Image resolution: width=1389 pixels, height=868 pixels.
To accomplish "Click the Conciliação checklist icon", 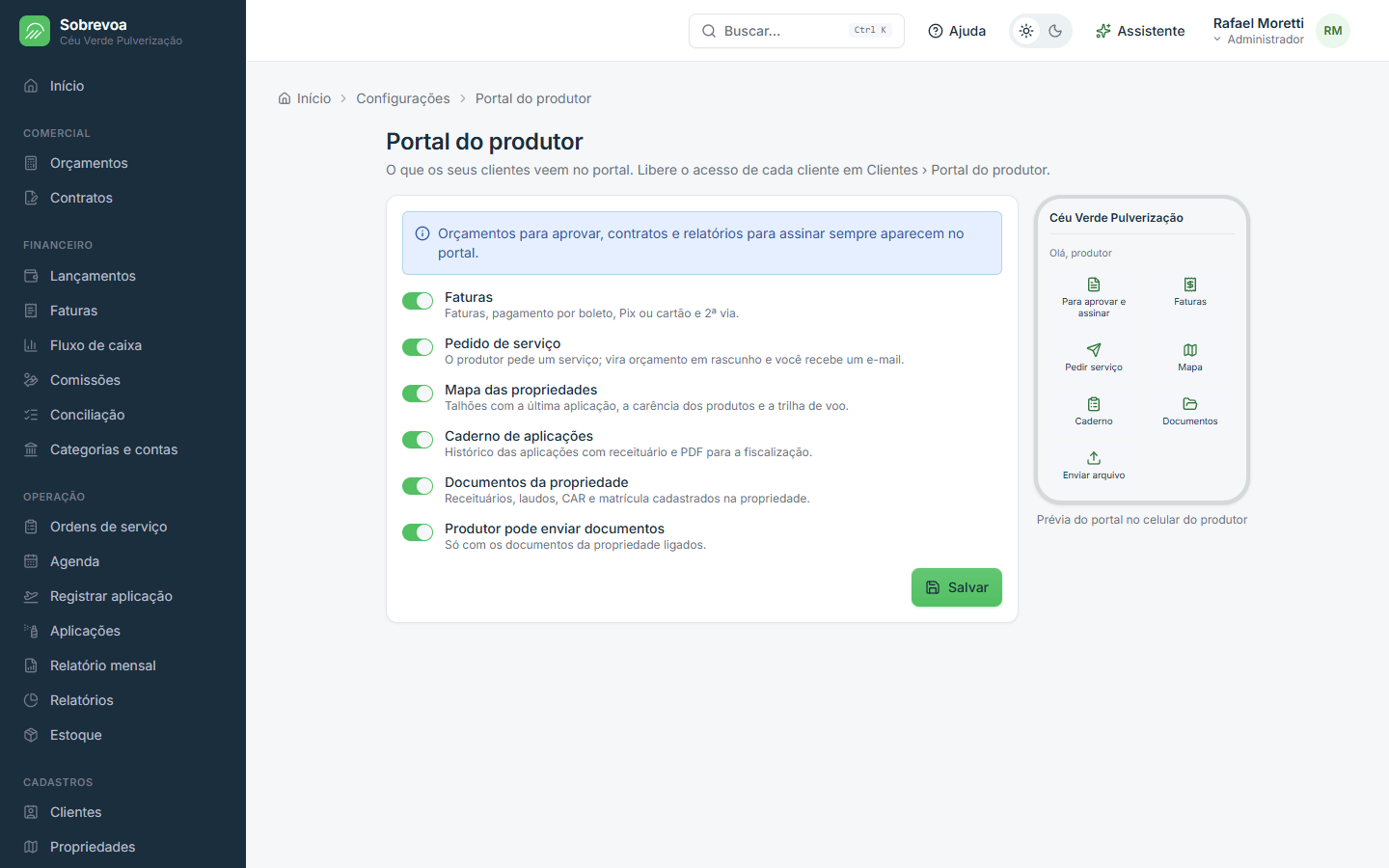I will (x=31, y=415).
